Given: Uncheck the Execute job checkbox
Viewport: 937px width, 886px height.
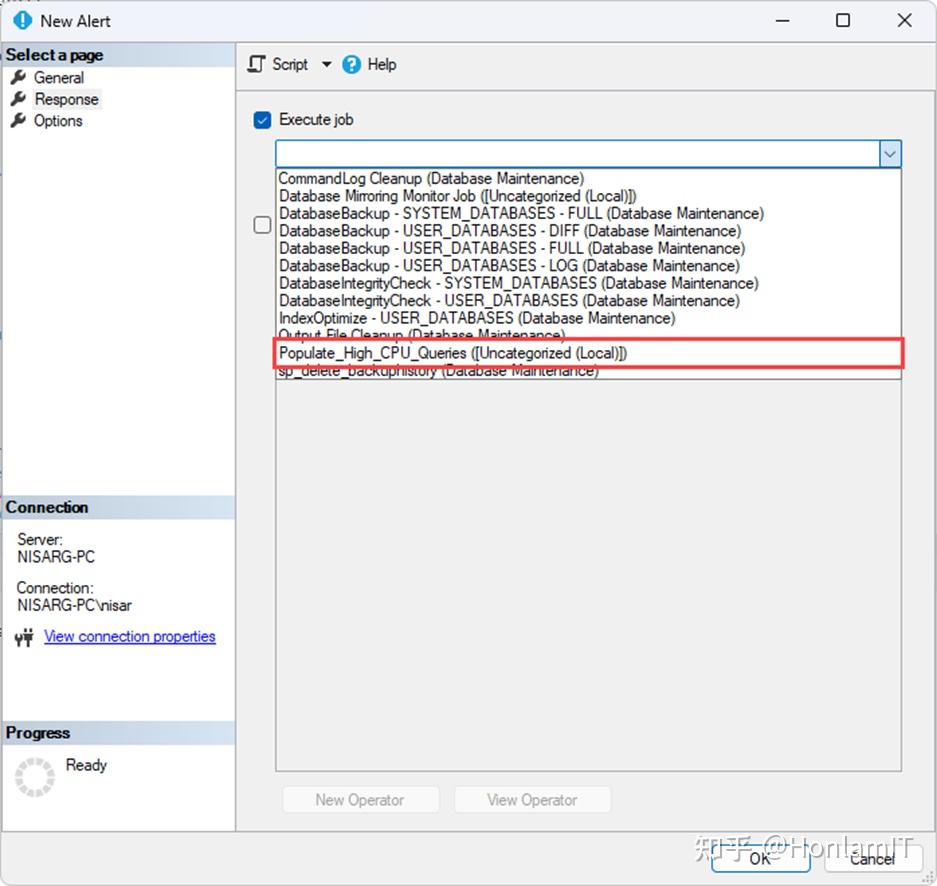Looking at the screenshot, I should click(261, 119).
